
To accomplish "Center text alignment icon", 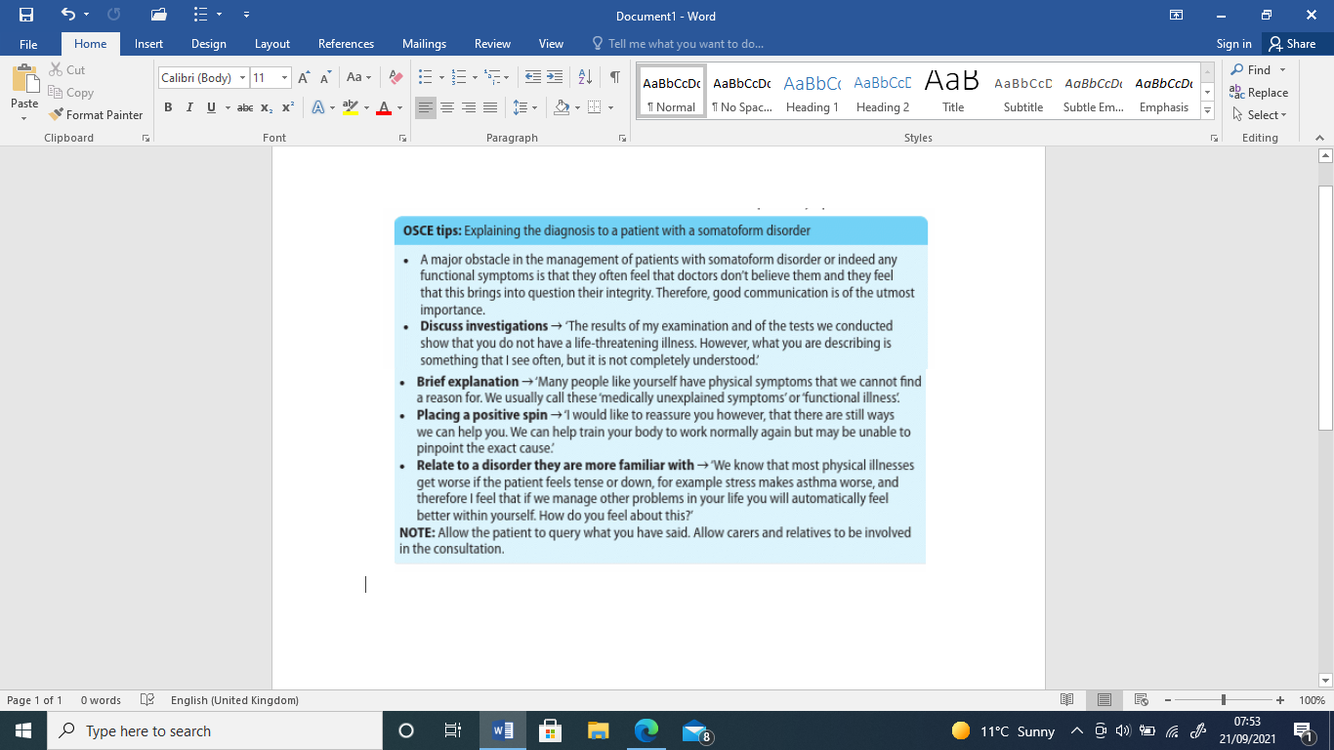I will [447, 107].
